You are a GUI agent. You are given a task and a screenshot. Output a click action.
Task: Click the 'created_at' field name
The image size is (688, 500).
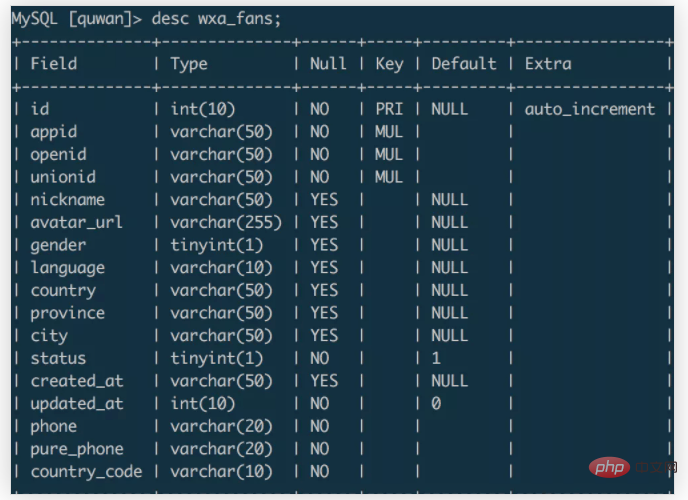pos(77,381)
